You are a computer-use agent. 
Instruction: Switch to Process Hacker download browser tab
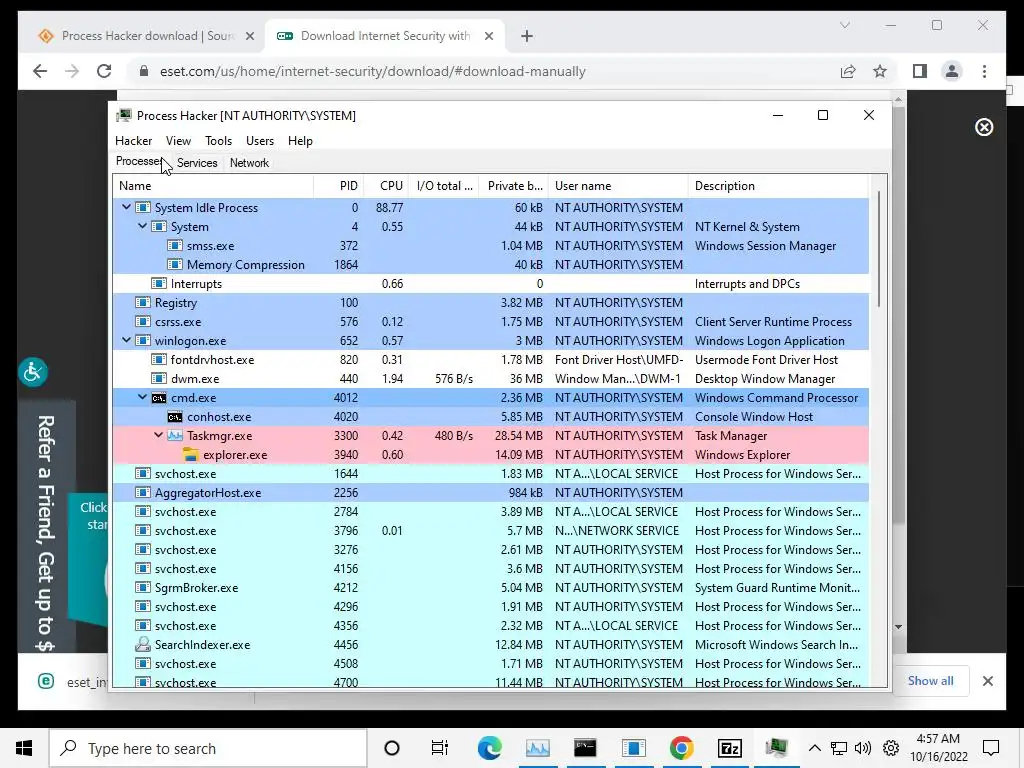click(145, 36)
